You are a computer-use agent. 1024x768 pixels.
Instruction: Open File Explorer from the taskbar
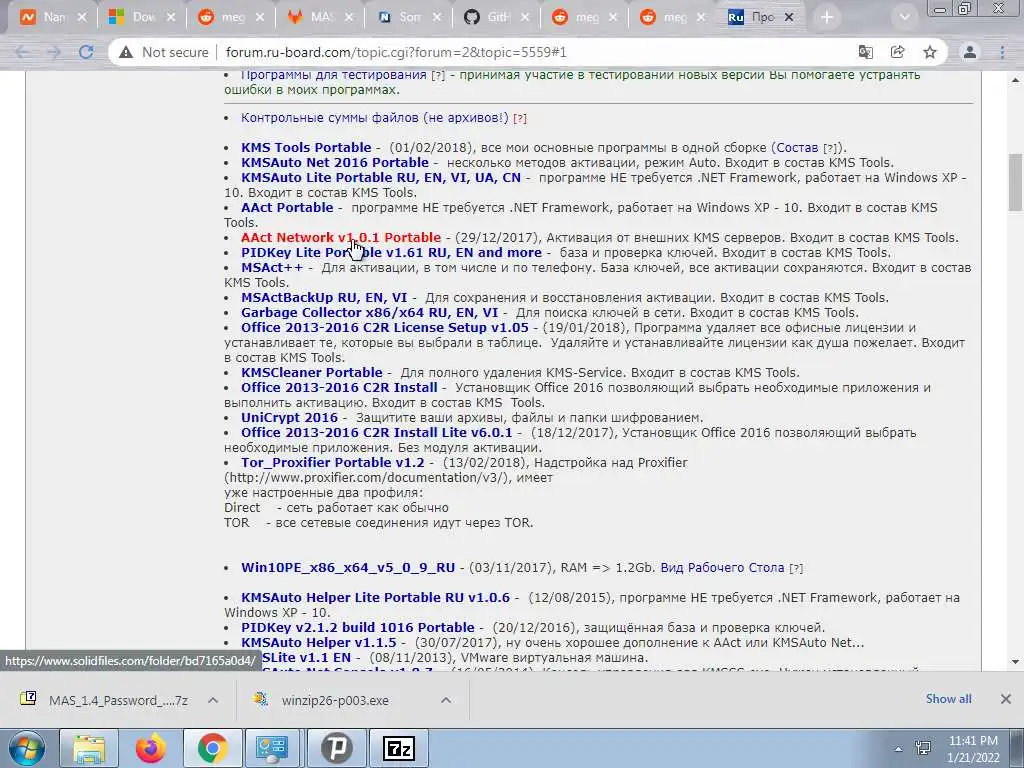[89, 748]
